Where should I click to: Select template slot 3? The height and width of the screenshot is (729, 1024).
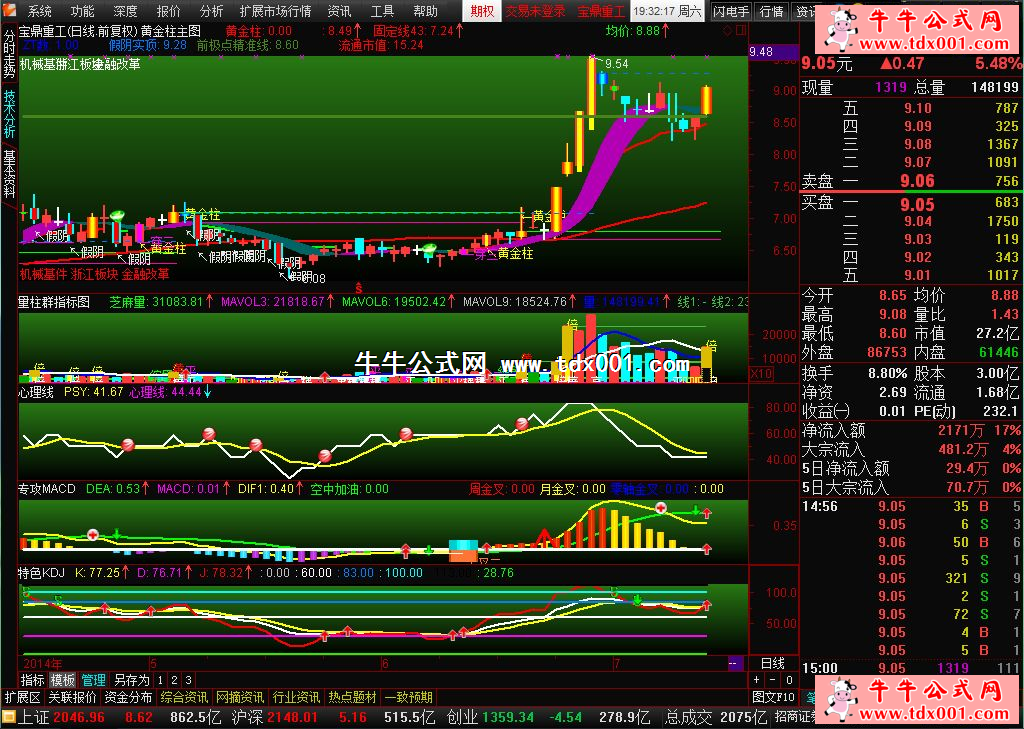click(188, 680)
